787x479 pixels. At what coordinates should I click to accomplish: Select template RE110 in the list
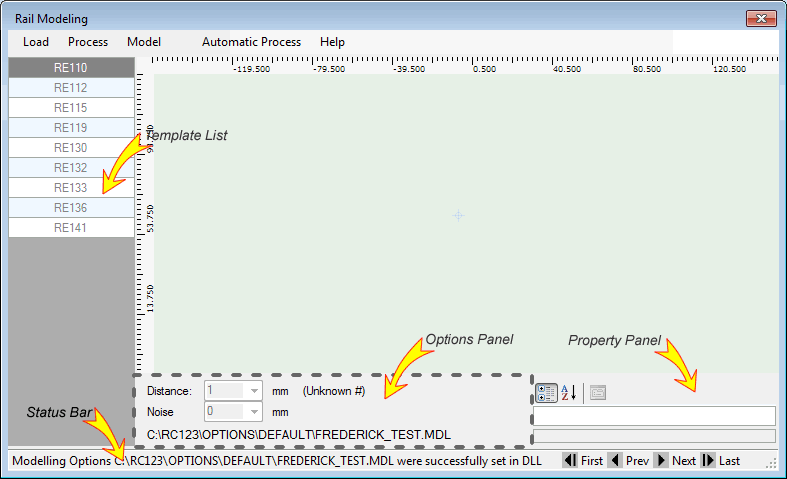tap(70, 68)
